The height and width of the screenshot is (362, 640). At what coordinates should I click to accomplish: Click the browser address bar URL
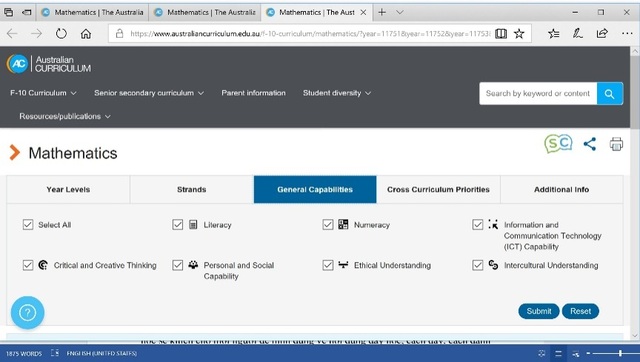[310, 33]
